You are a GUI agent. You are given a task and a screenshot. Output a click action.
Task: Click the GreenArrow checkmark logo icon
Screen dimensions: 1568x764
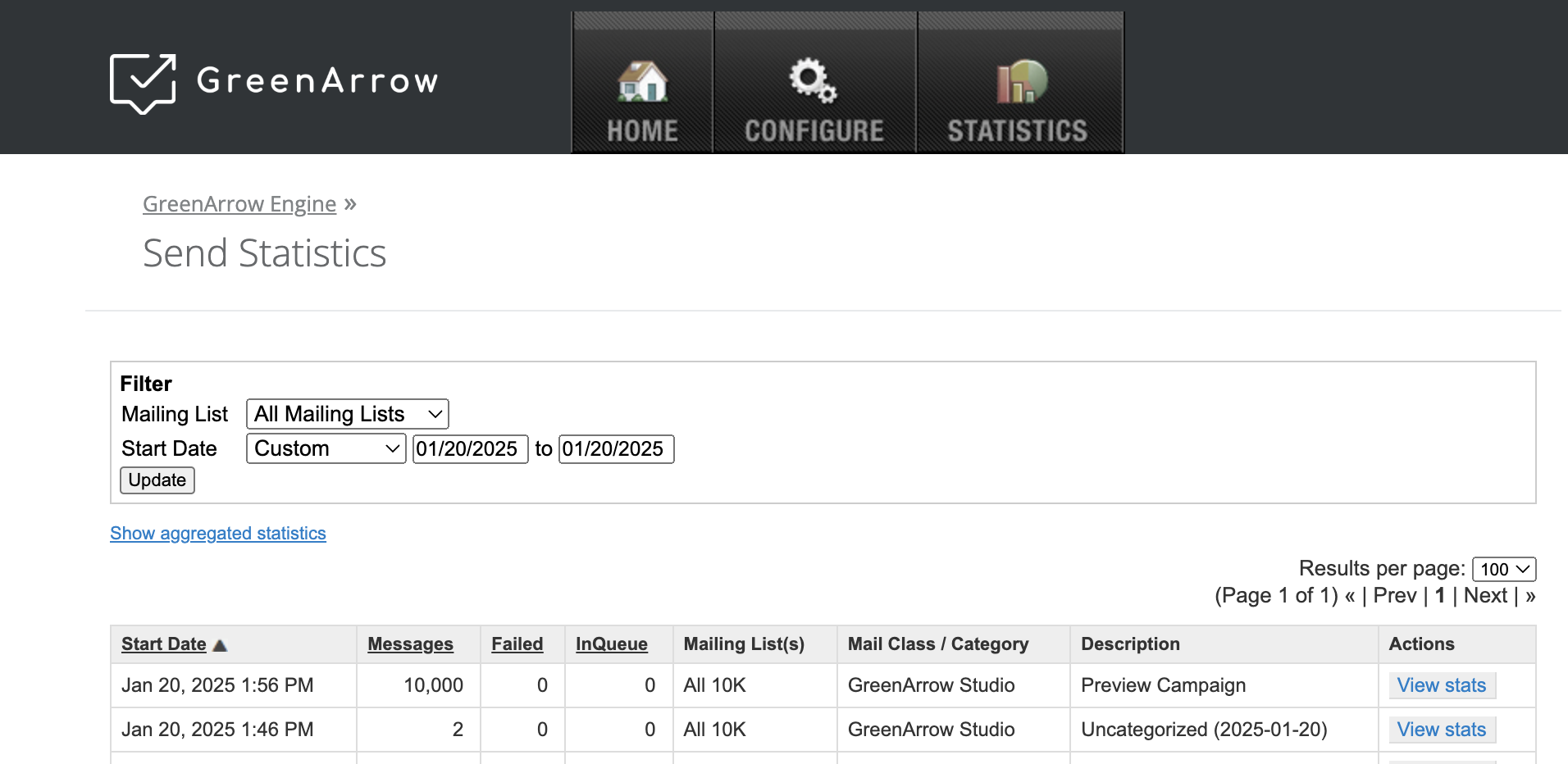coord(144,83)
